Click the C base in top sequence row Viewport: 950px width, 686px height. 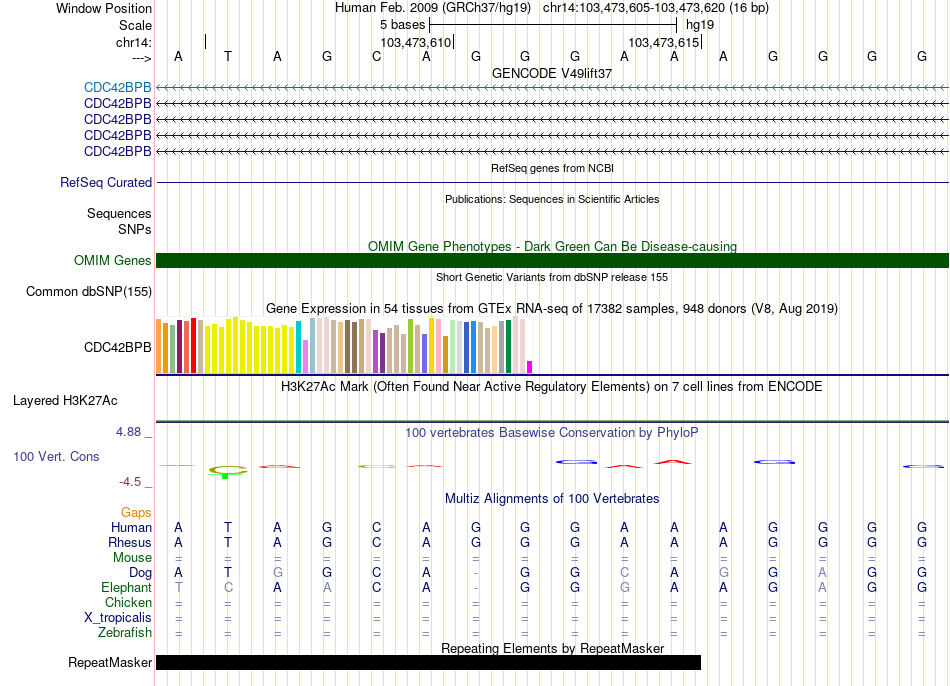tap(376, 56)
